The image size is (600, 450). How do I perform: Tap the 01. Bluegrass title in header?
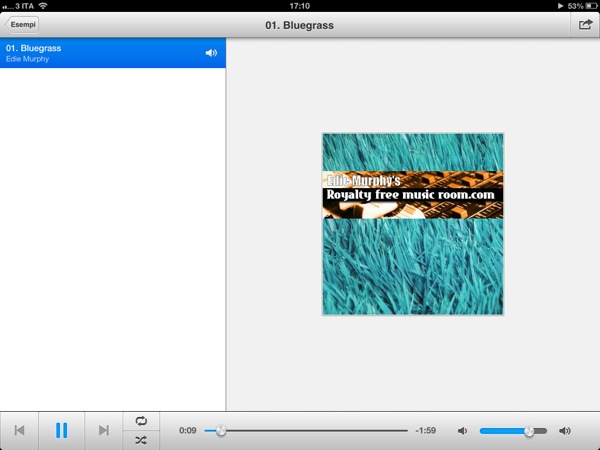pyautogui.click(x=300, y=25)
